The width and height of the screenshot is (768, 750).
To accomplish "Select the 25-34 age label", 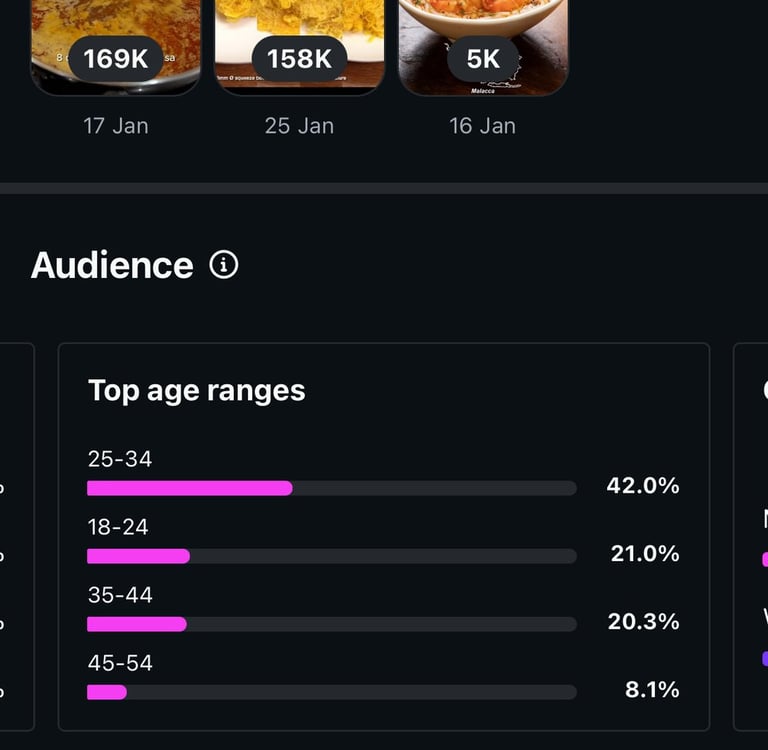I will pyautogui.click(x=120, y=459).
